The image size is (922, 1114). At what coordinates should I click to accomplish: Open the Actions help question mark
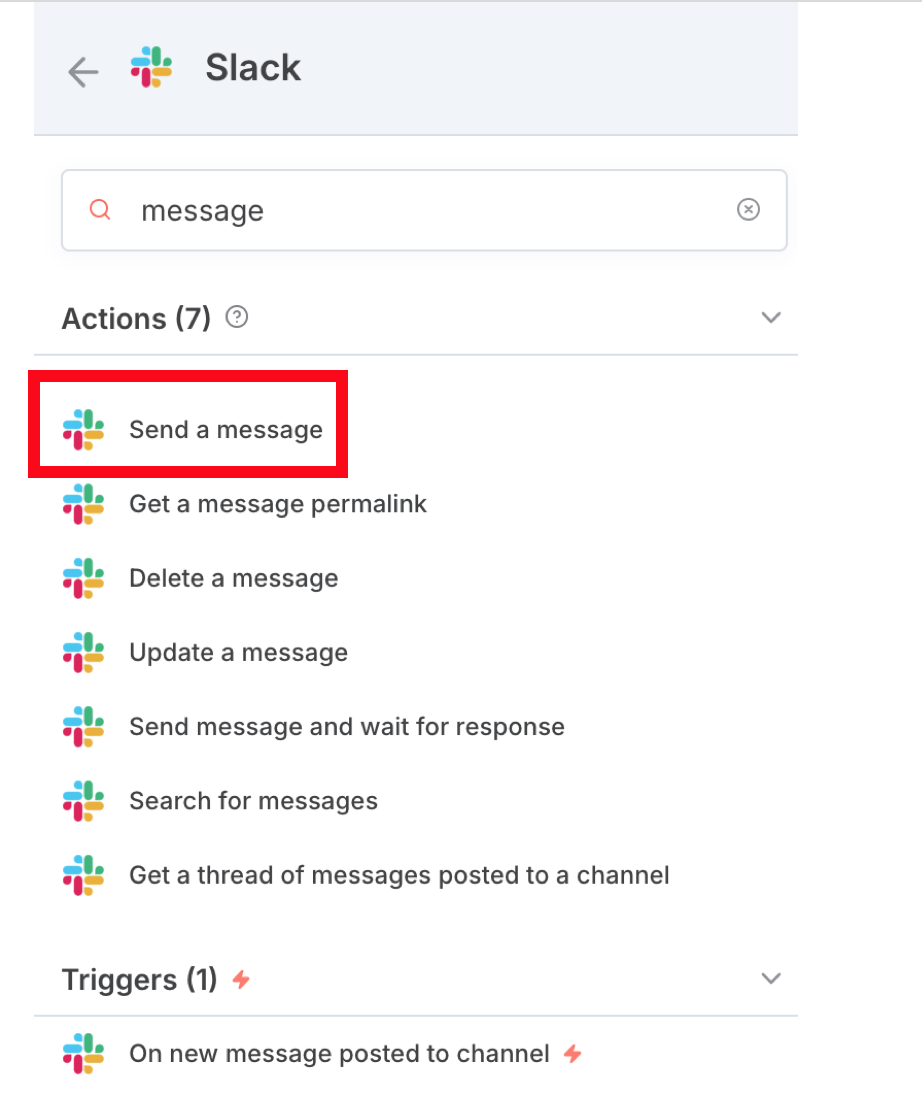coord(237,317)
